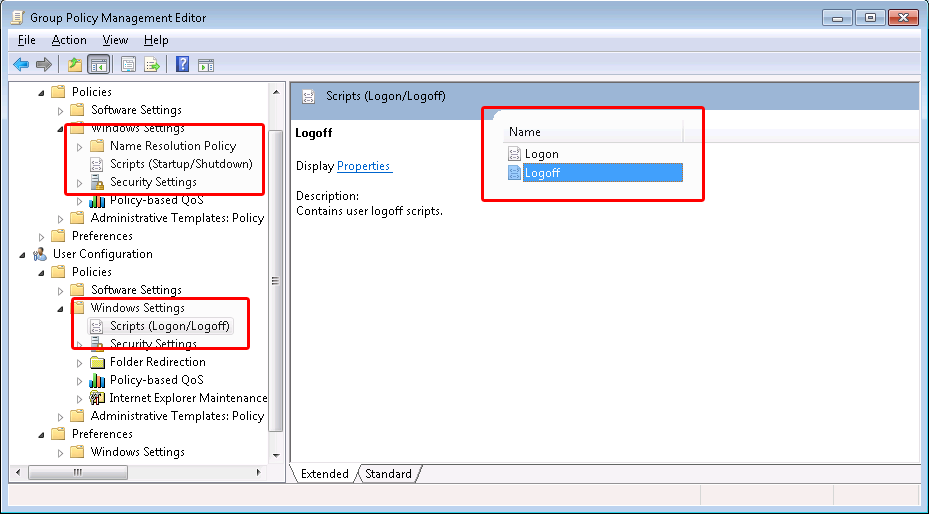Click tree vertical scrollbar up arrow

[x=276, y=92]
